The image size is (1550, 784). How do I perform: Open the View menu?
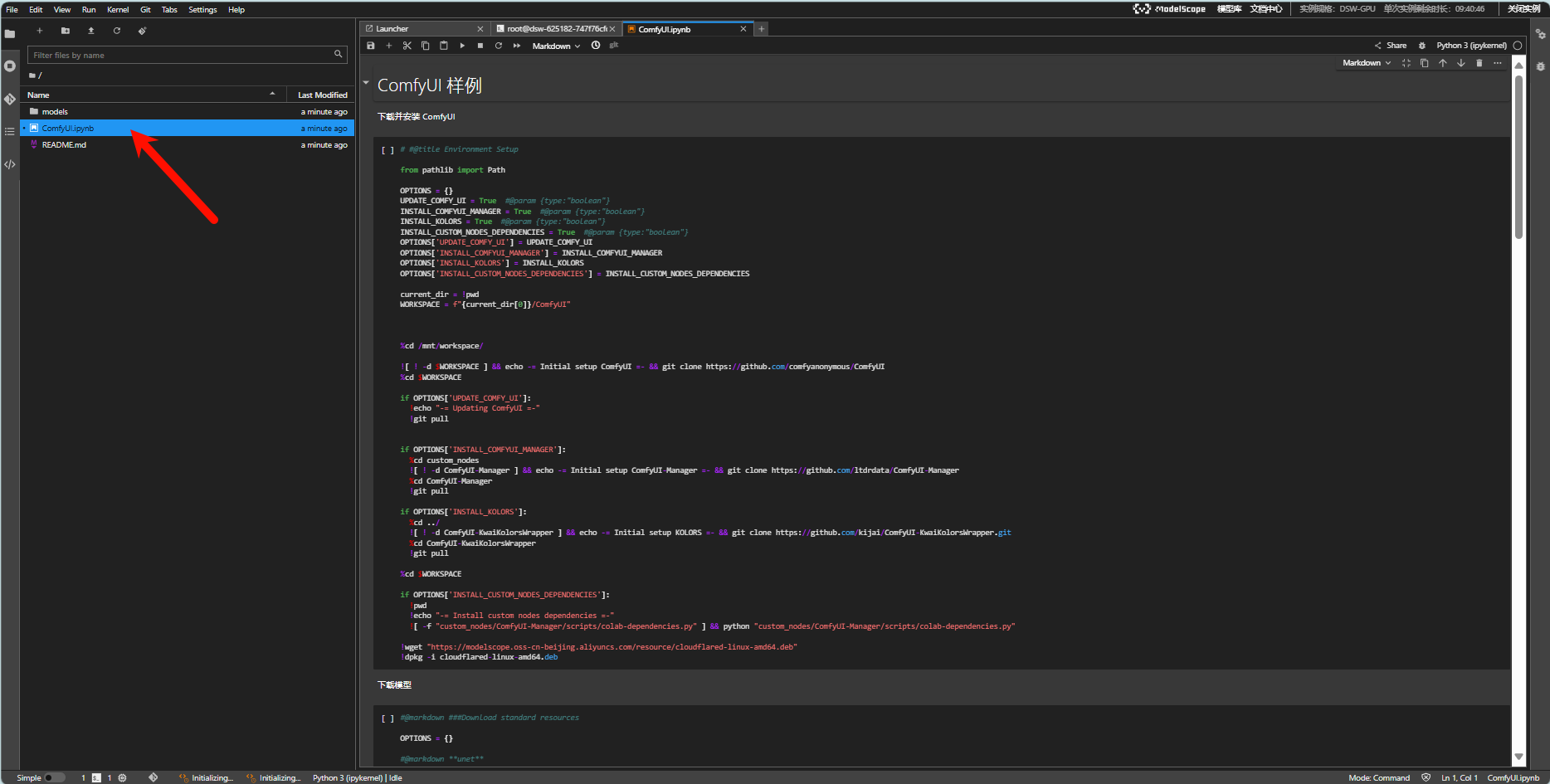62,9
